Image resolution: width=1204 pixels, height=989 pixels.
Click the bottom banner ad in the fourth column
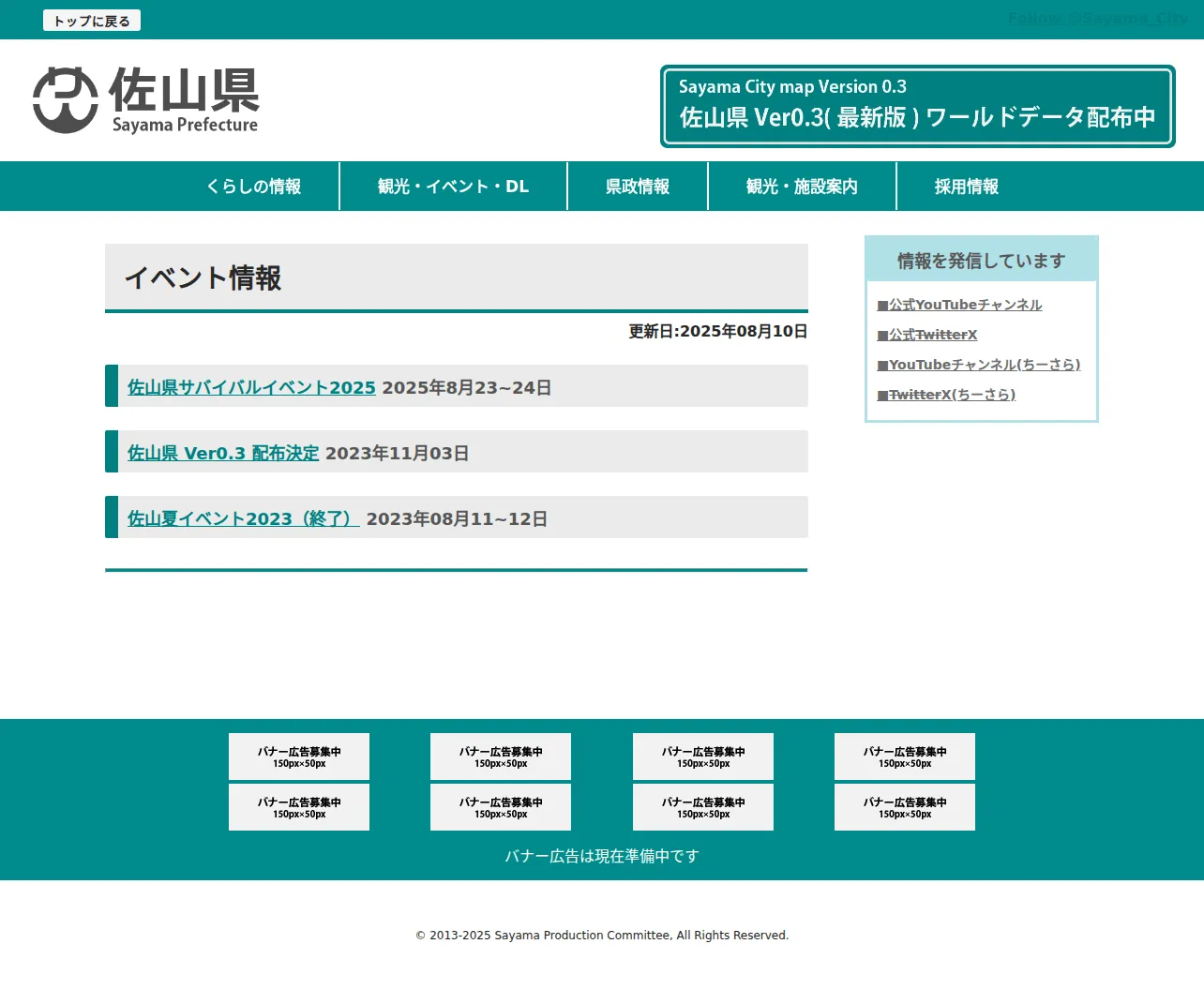click(905, 807)
